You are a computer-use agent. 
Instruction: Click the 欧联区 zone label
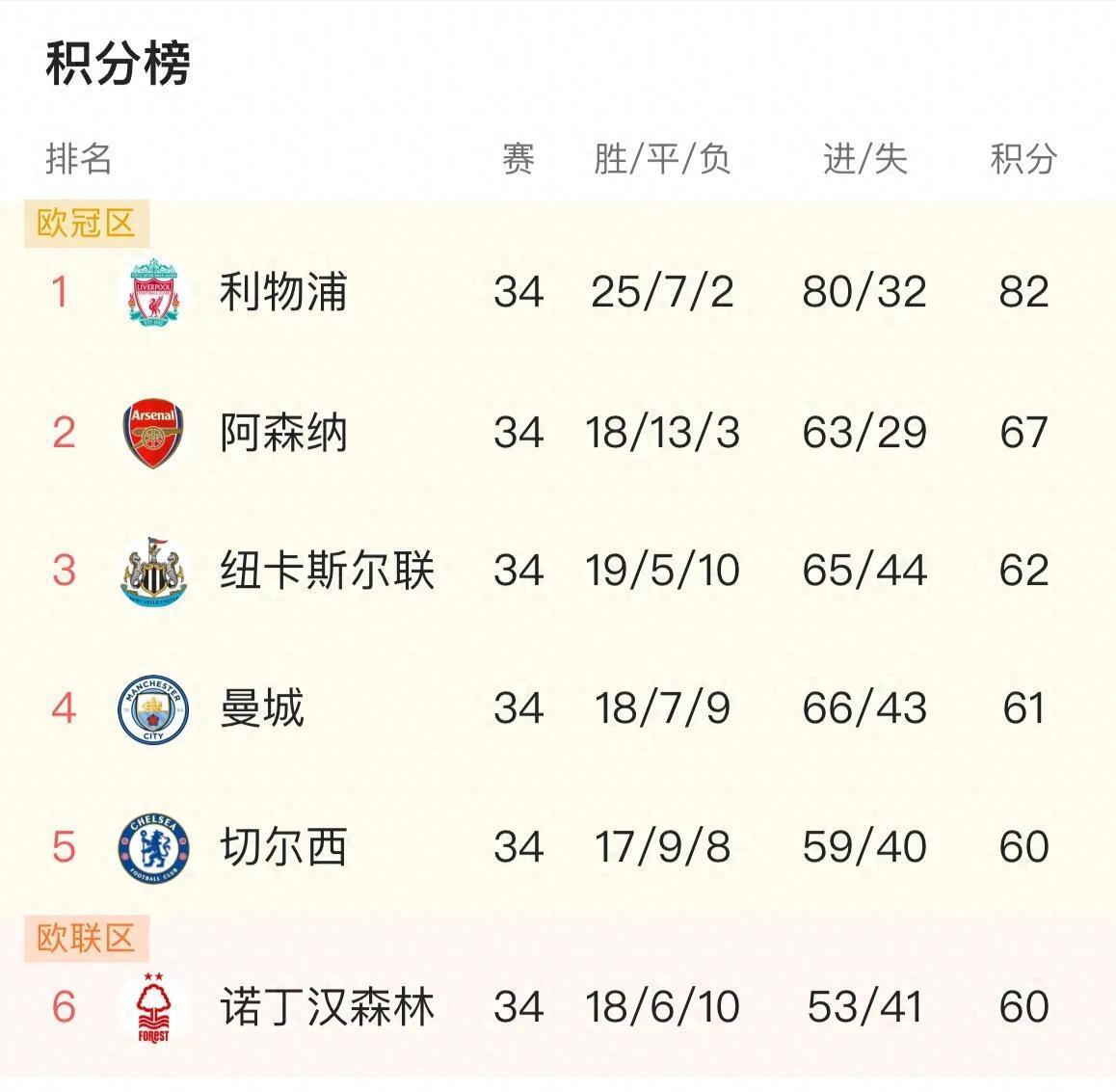click(x=86, y=938)
